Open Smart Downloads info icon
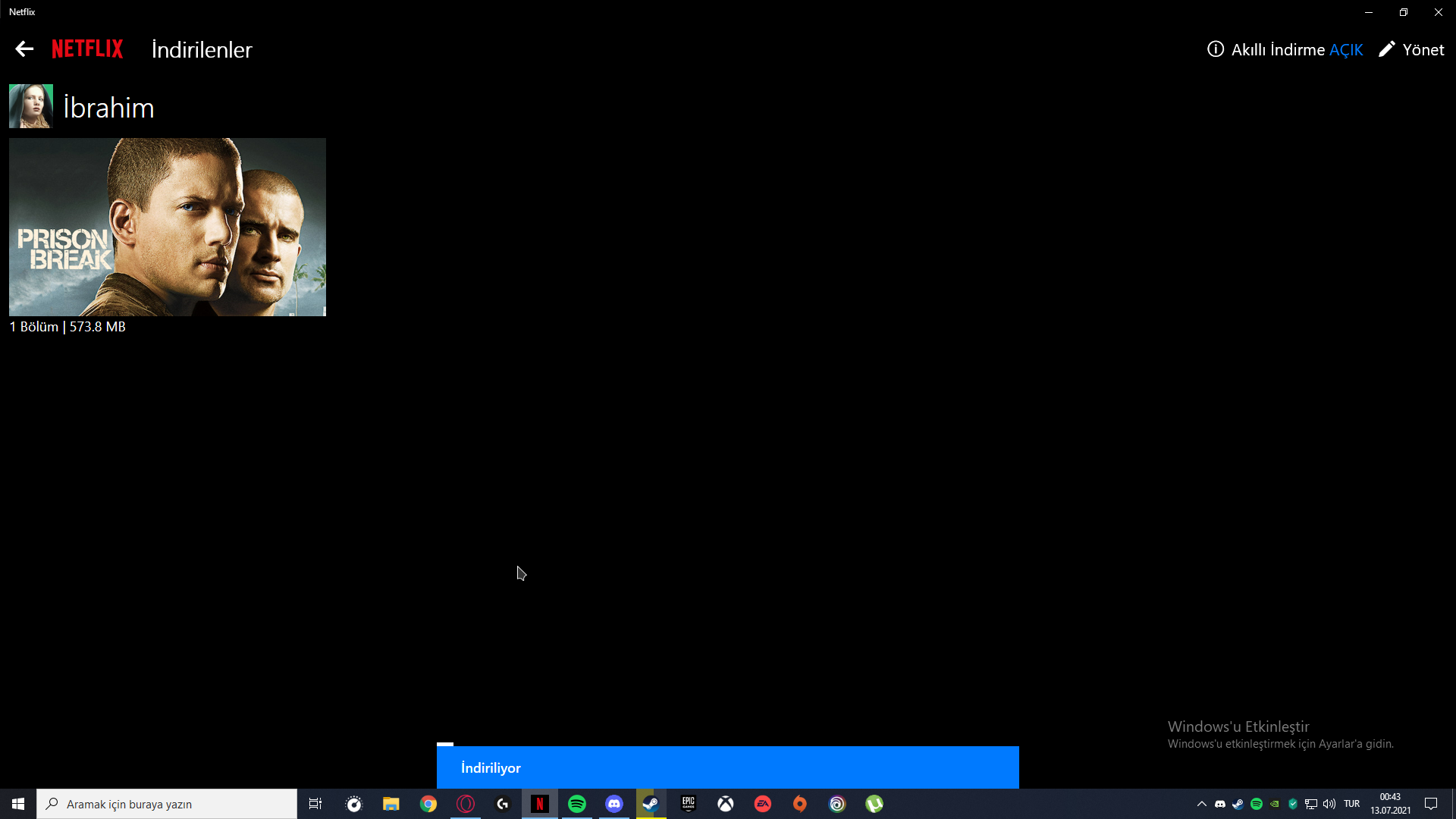 (x=1216, y=49)
